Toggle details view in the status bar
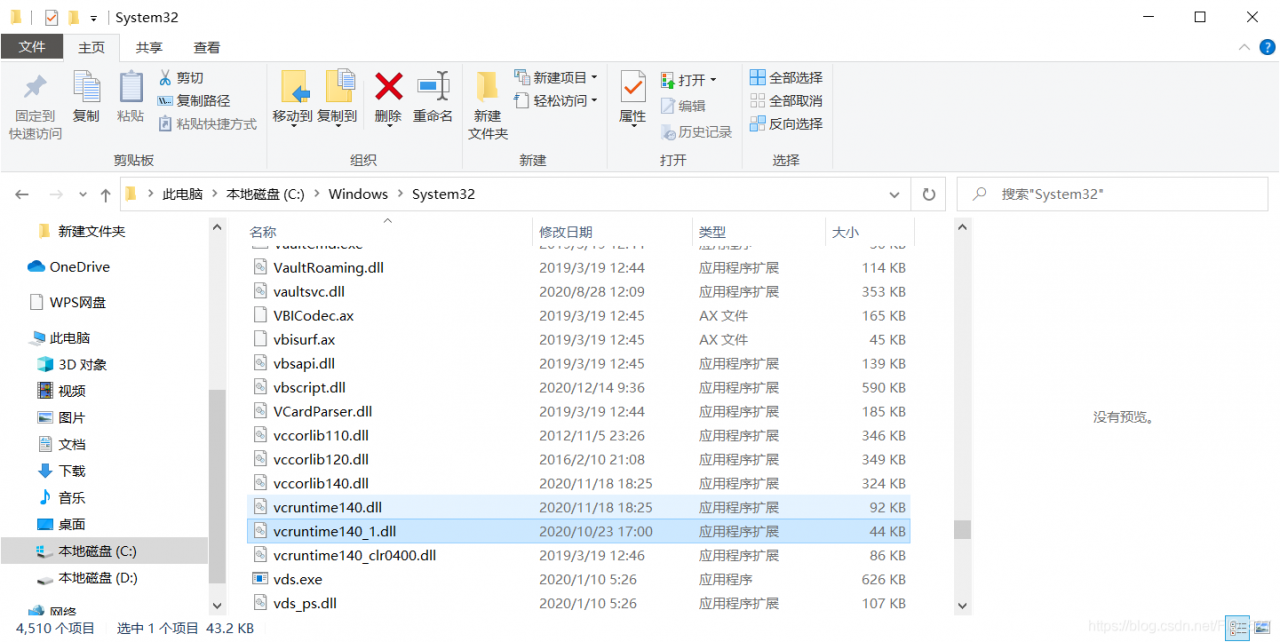The height and width of the screenshot is (642, 1280). [x=1238, y=626]
